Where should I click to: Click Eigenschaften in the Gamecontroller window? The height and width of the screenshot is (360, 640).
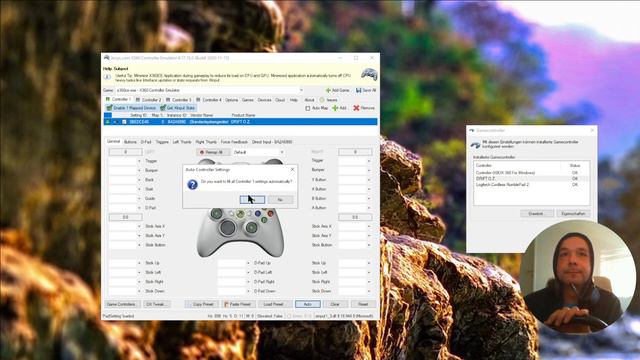[573, 213]
